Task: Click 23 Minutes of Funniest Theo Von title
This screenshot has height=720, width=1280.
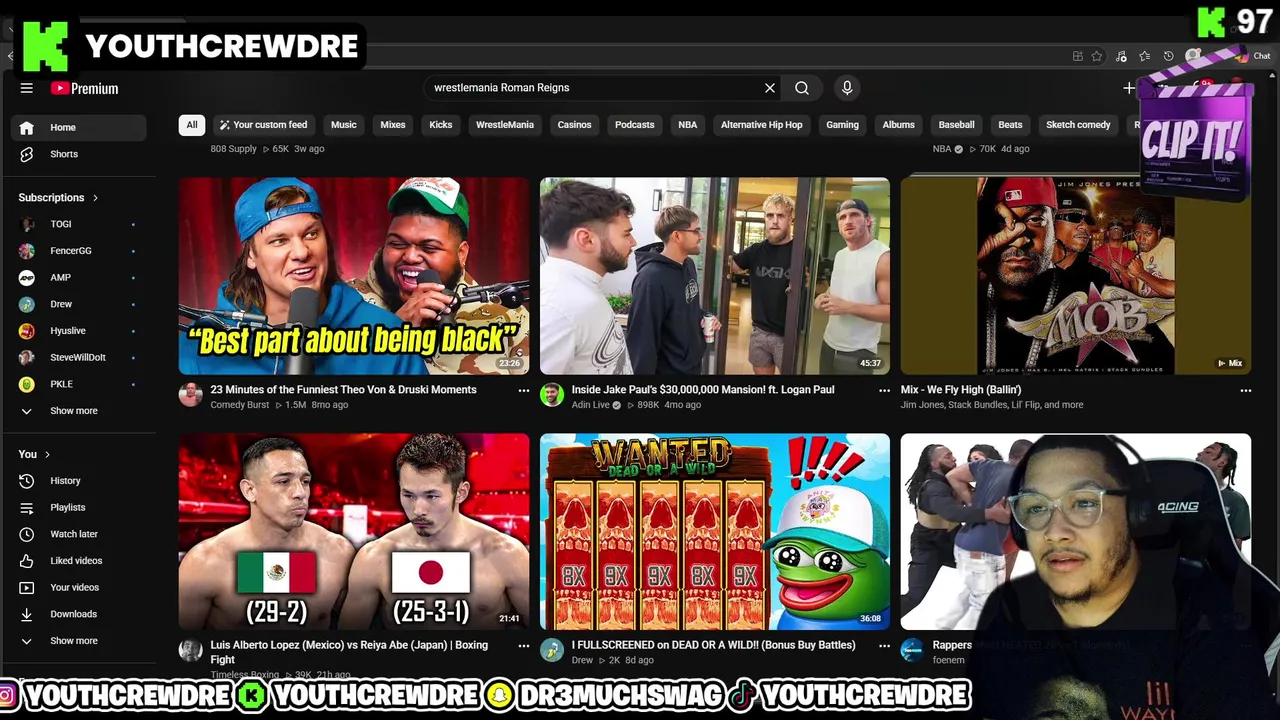Action: point(343,390)
